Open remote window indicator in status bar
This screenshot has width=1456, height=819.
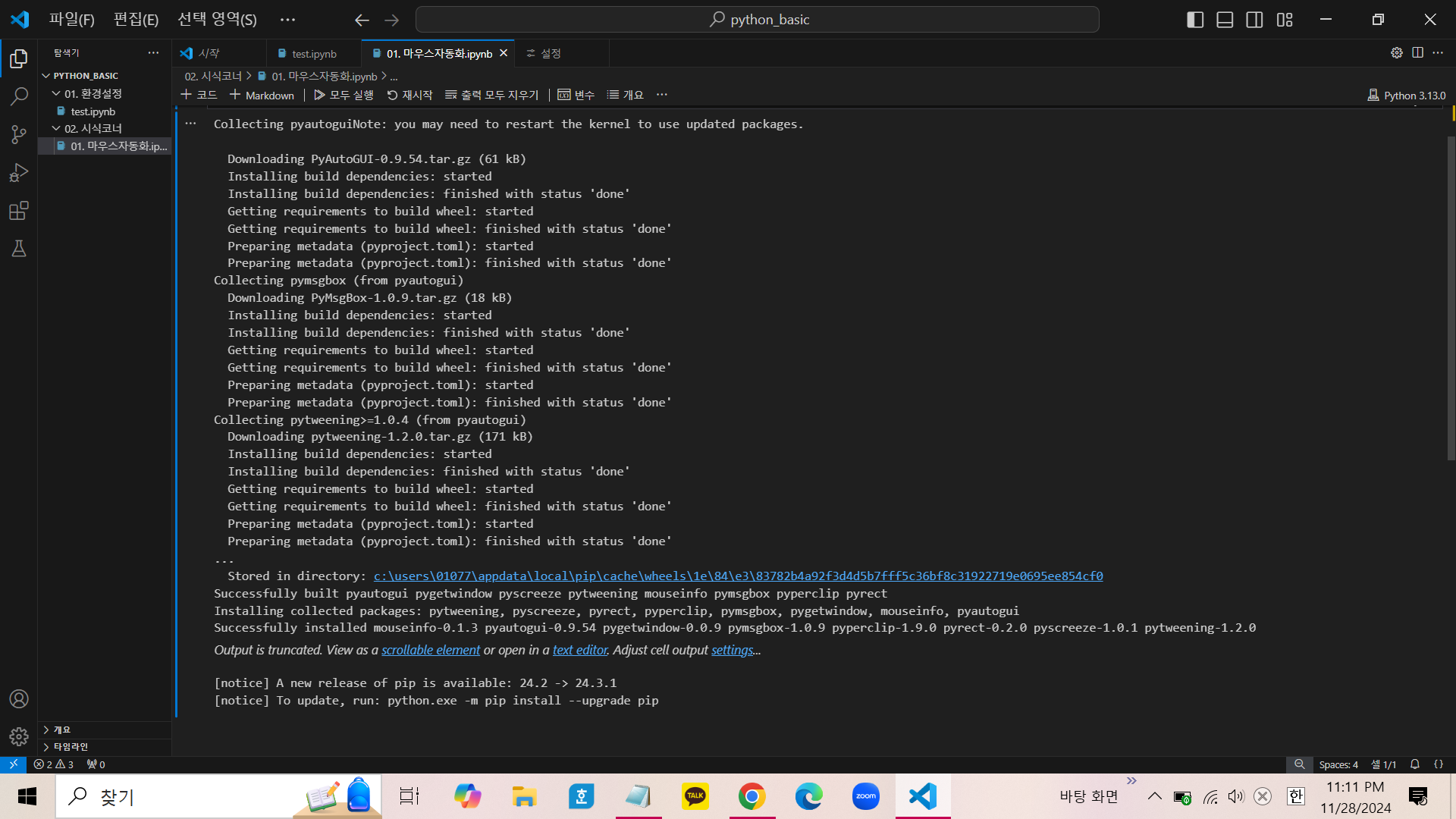pos(14,764)
